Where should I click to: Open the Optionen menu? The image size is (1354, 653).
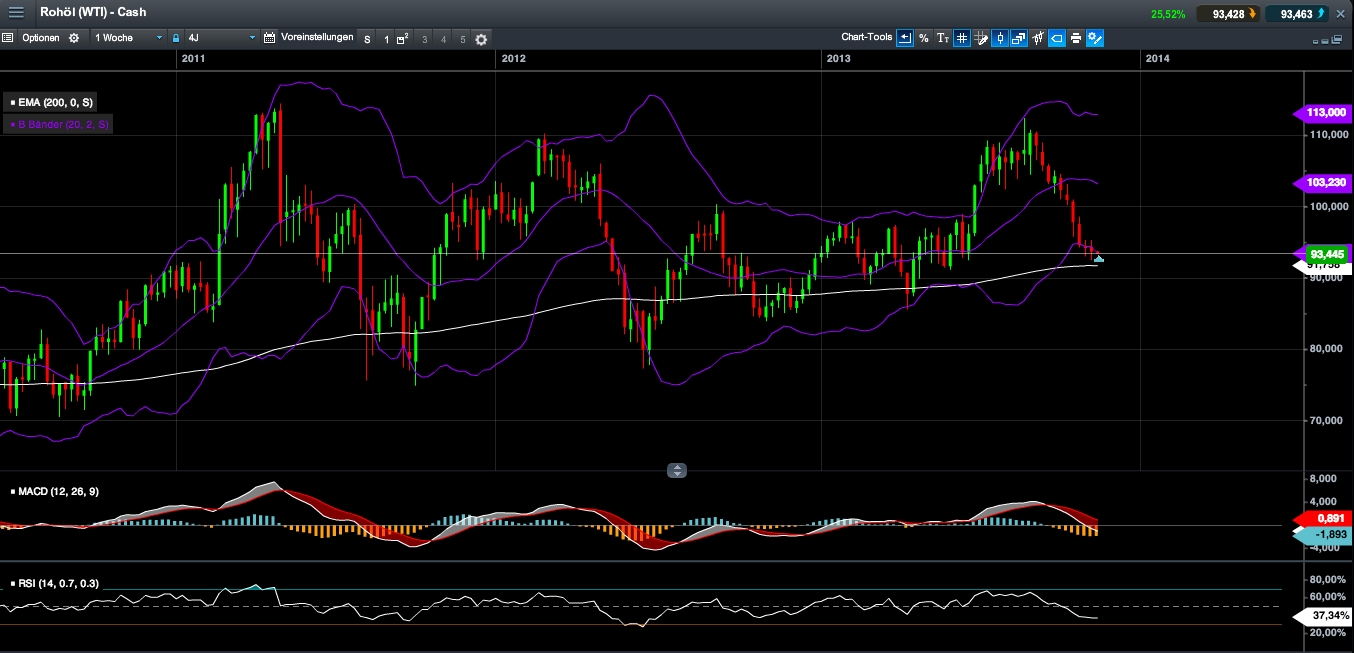(41, 38)
